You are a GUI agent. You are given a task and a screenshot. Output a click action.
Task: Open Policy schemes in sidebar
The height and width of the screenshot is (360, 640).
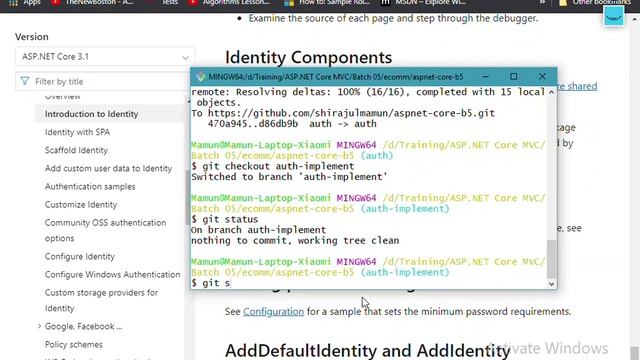[73, 344]
